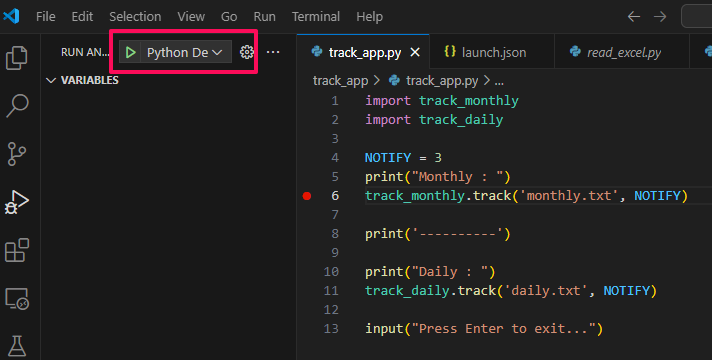Open the Run and Debug view
Image resolution: width=712 pixels, height=360 pixels.
(17, 202)
